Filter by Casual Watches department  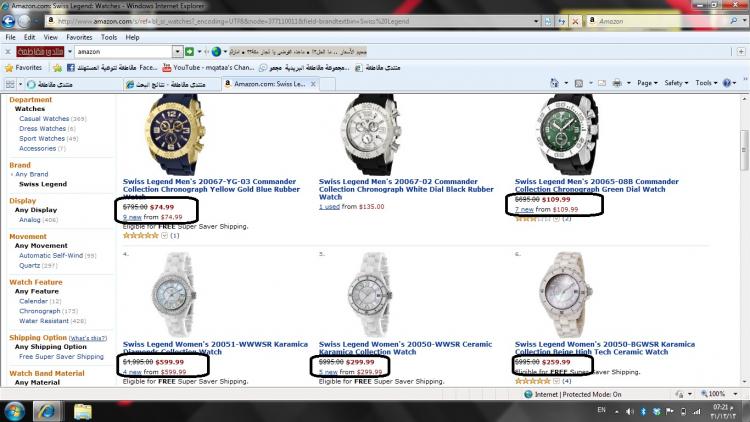click(x=43, y=119)
